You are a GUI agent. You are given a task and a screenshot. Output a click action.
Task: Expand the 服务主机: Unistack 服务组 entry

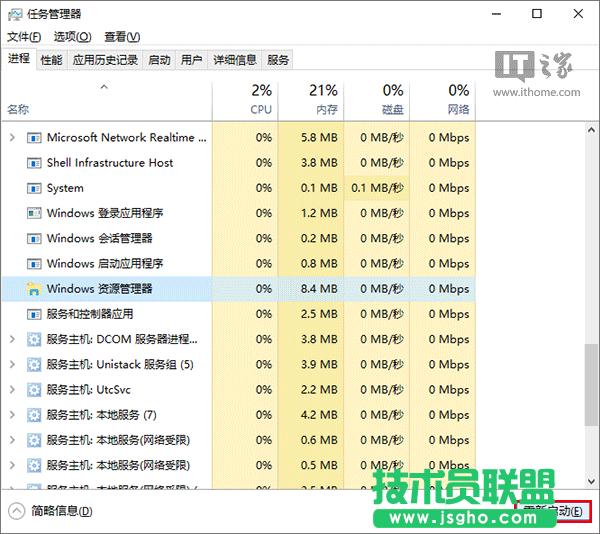(12, 365)
